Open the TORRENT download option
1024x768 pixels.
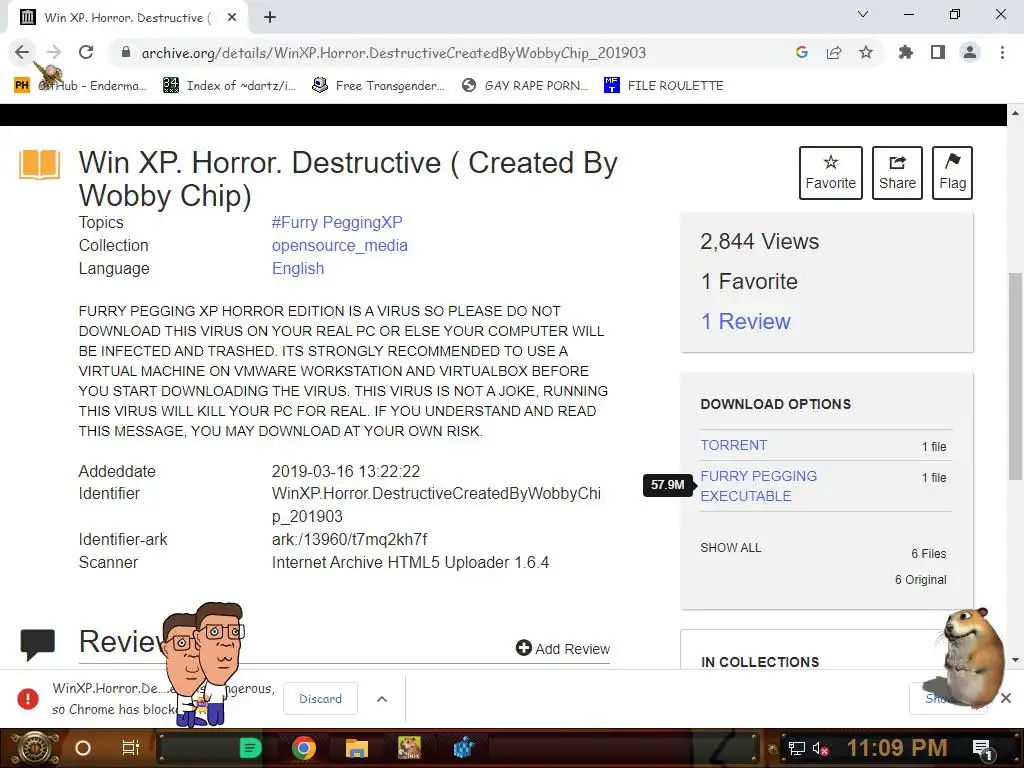pyautogui.click(x=734, y=445)
